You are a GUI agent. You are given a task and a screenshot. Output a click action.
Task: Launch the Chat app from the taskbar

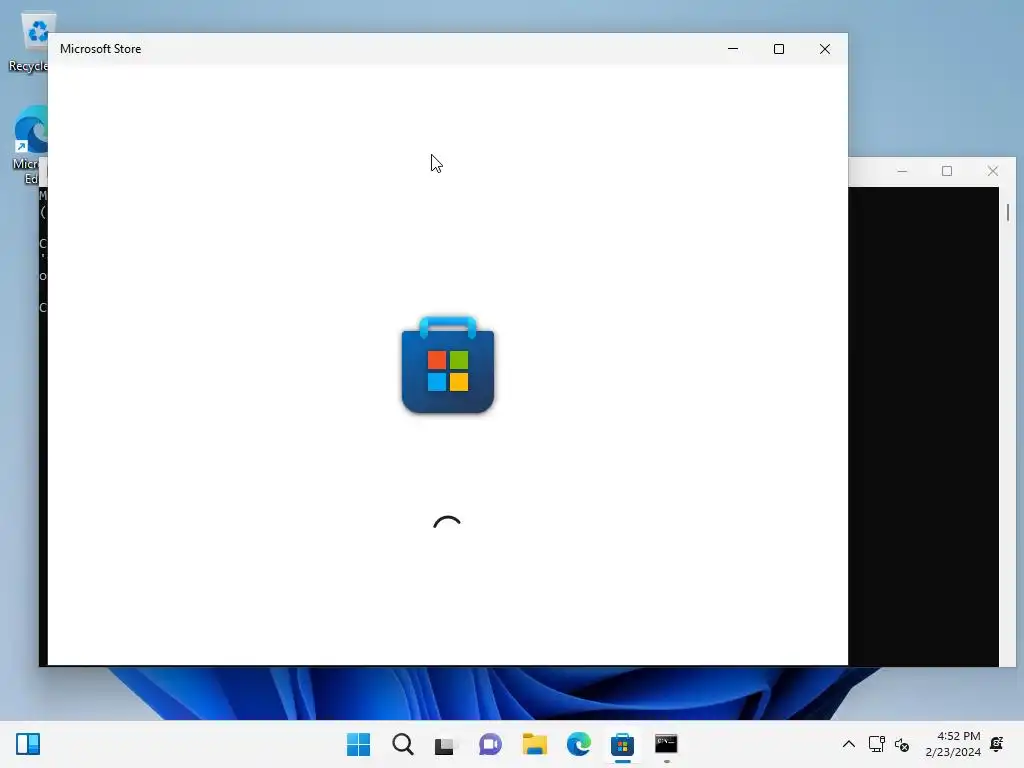click(x=490, y=744)
